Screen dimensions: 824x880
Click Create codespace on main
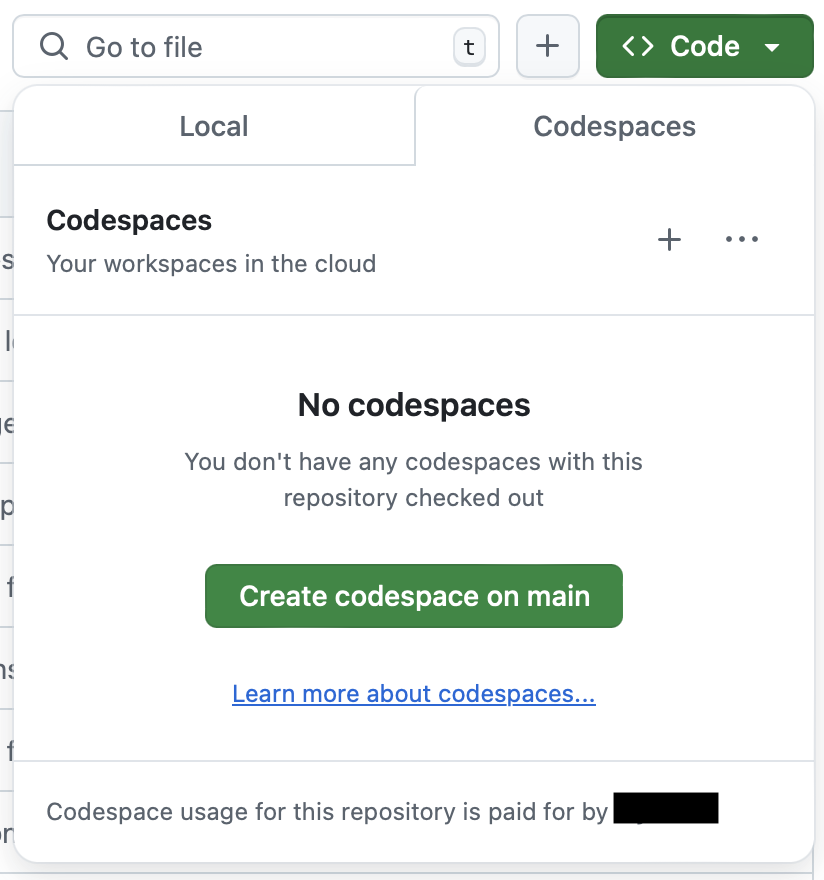pos(414,595)
